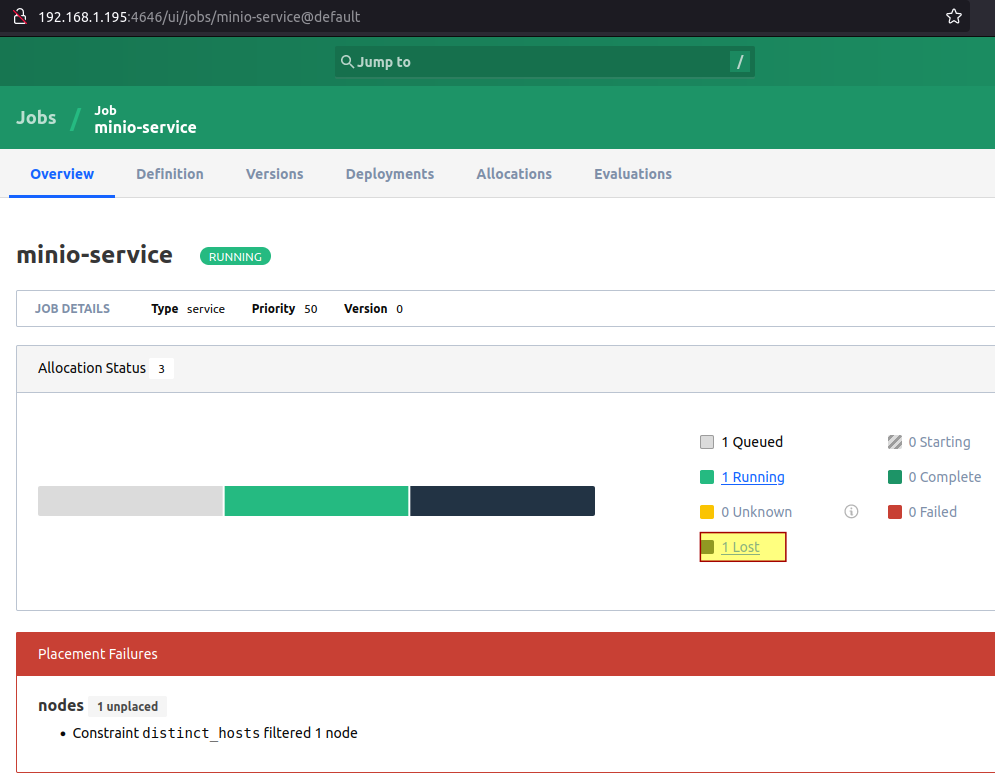Click the Allocation Status count badge 3

pyautogui.click(x=161, y=369)
